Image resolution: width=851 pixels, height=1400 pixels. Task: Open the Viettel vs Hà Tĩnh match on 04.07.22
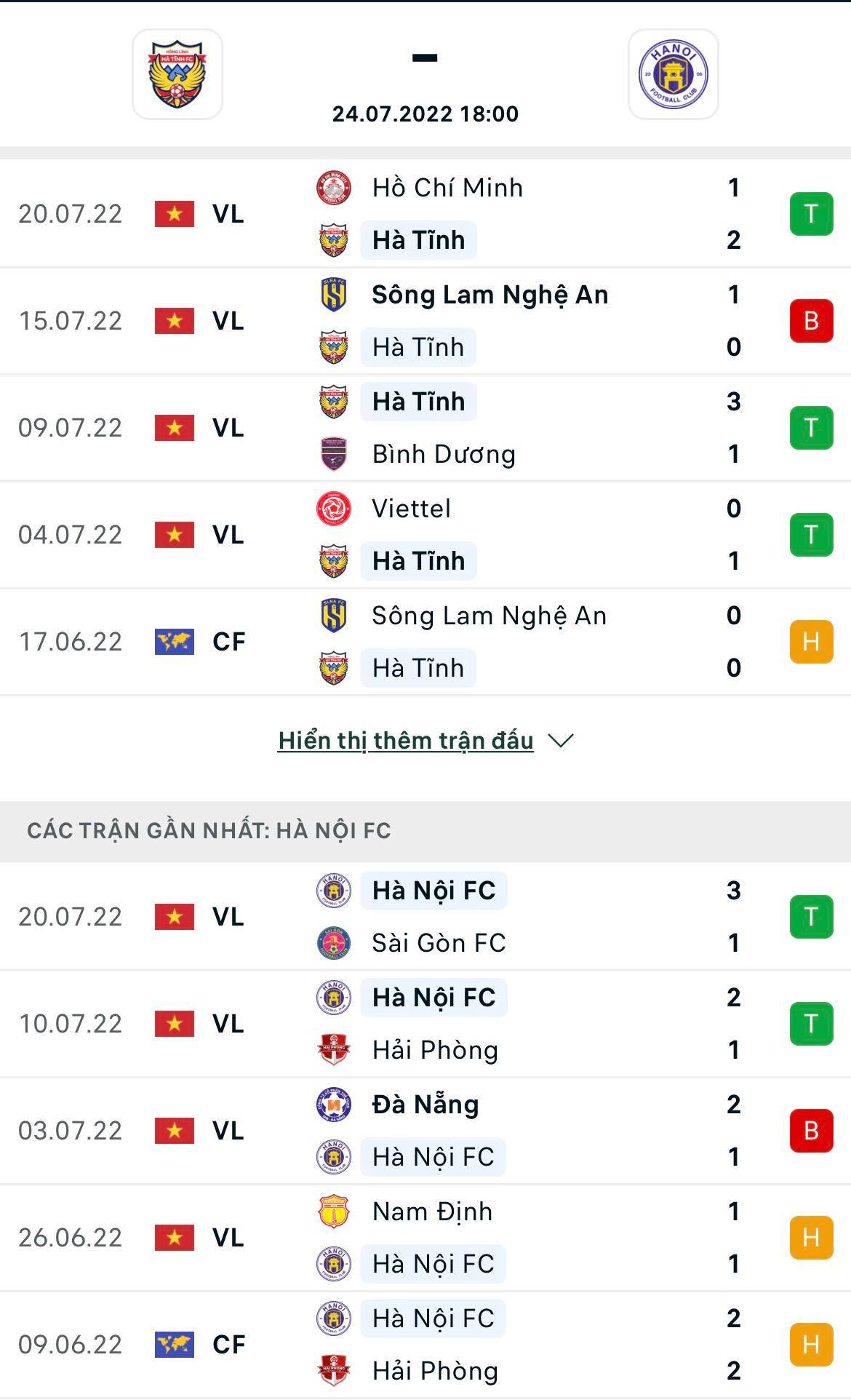(x=509, y=535)
